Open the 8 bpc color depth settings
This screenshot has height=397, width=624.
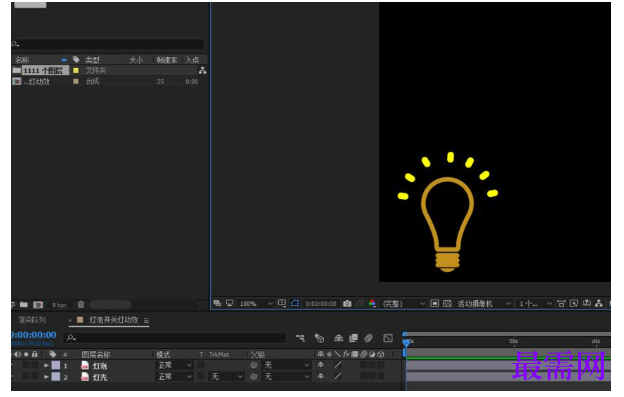pyautogui.click(x=60, y=305)
